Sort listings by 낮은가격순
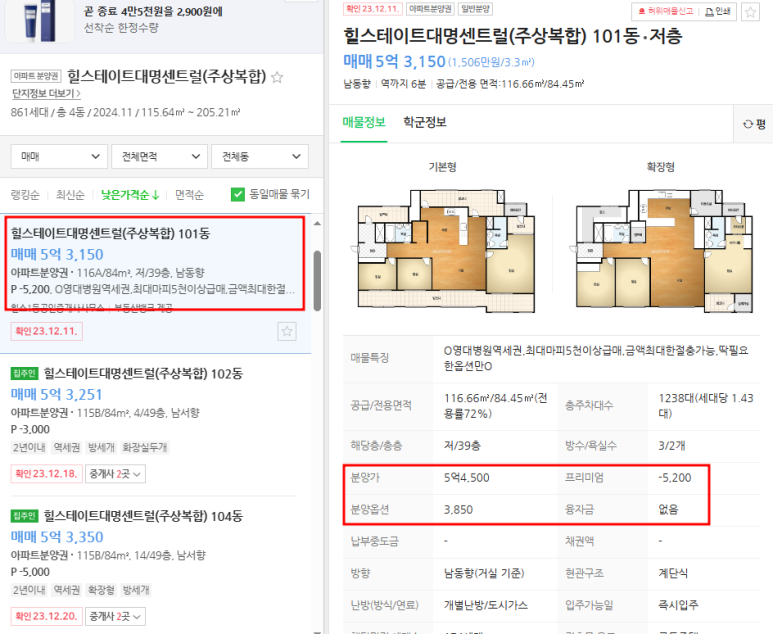773x634 pixels. [x=130, y=195]
